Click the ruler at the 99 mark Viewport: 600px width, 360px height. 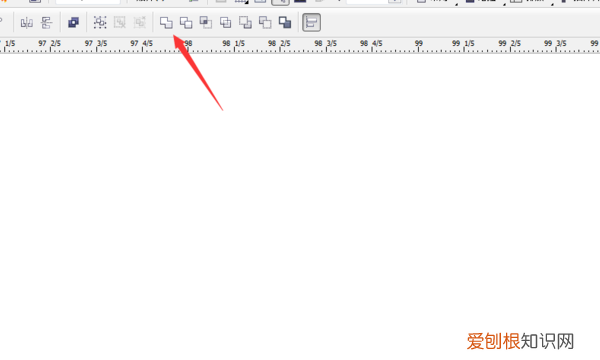click(x=419, y=45)
